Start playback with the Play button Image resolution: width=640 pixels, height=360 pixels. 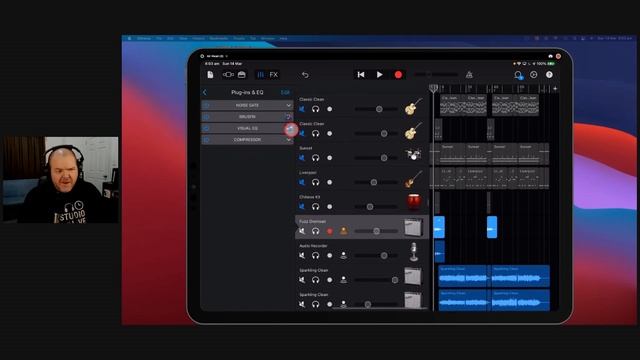pos(380,75)
